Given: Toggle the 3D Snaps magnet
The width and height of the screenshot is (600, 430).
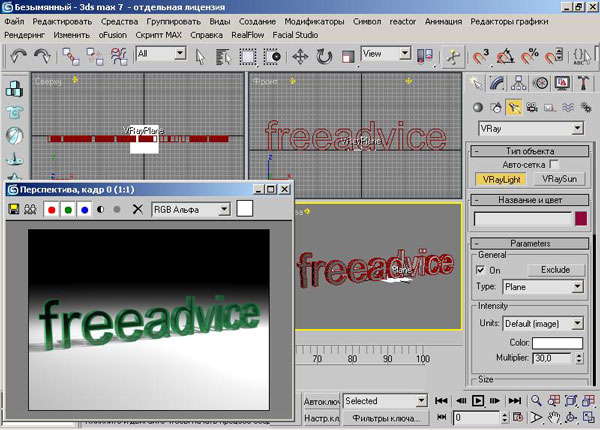Looking at the screenshot, I should click(480, 57).
